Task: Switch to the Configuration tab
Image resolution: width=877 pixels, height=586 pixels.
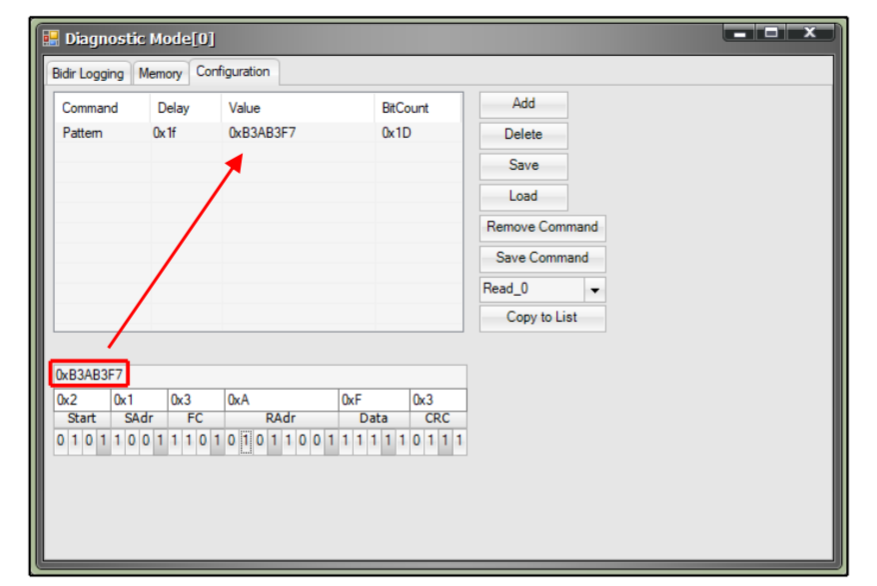Action: tap(233, 72)
